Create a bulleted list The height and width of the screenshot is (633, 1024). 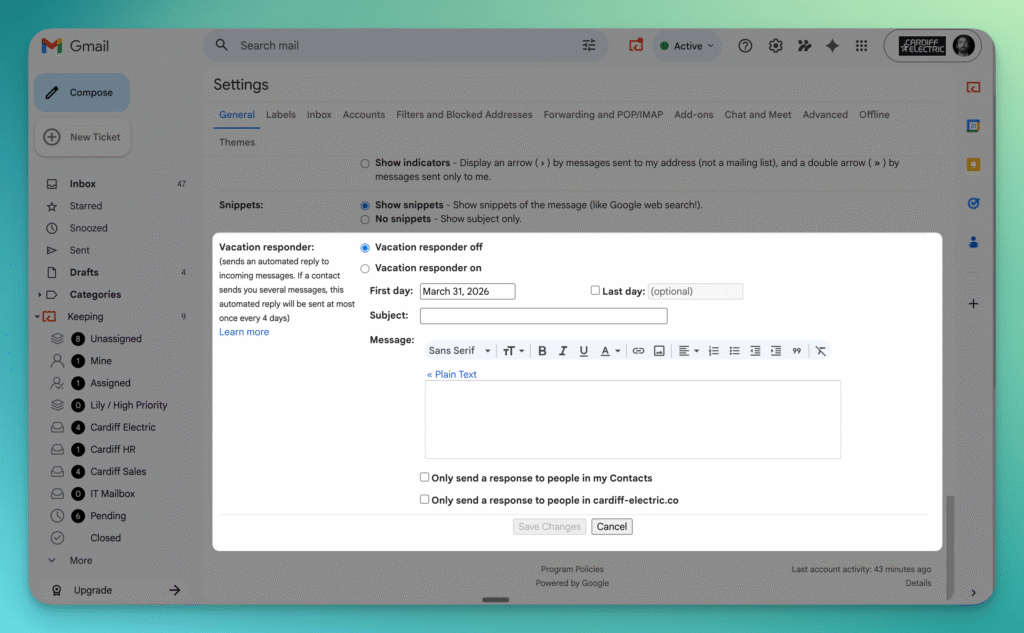pyautogui.click(x=734, y=351)
